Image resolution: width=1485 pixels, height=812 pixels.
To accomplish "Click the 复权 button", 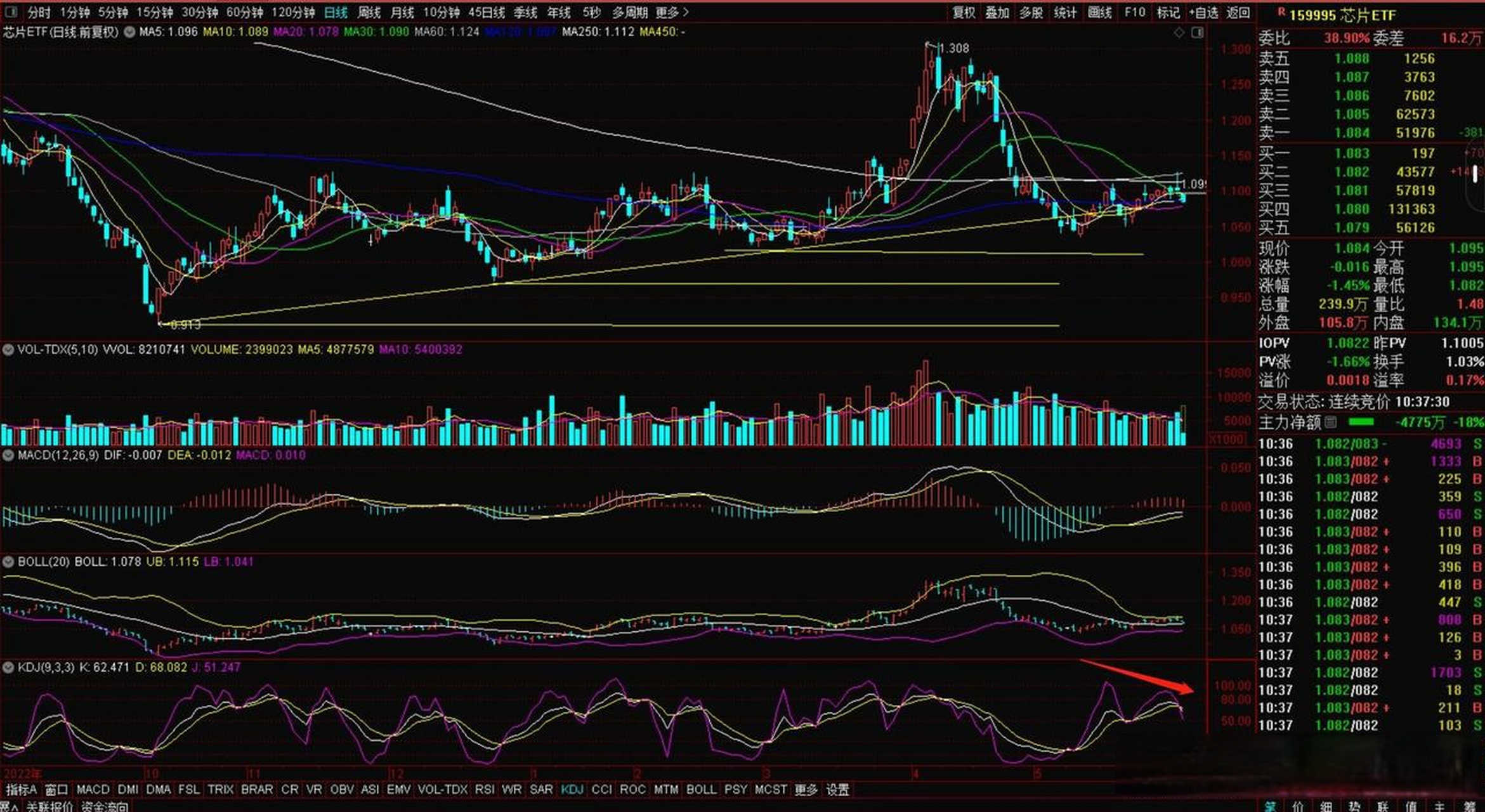I will point(964,12).
